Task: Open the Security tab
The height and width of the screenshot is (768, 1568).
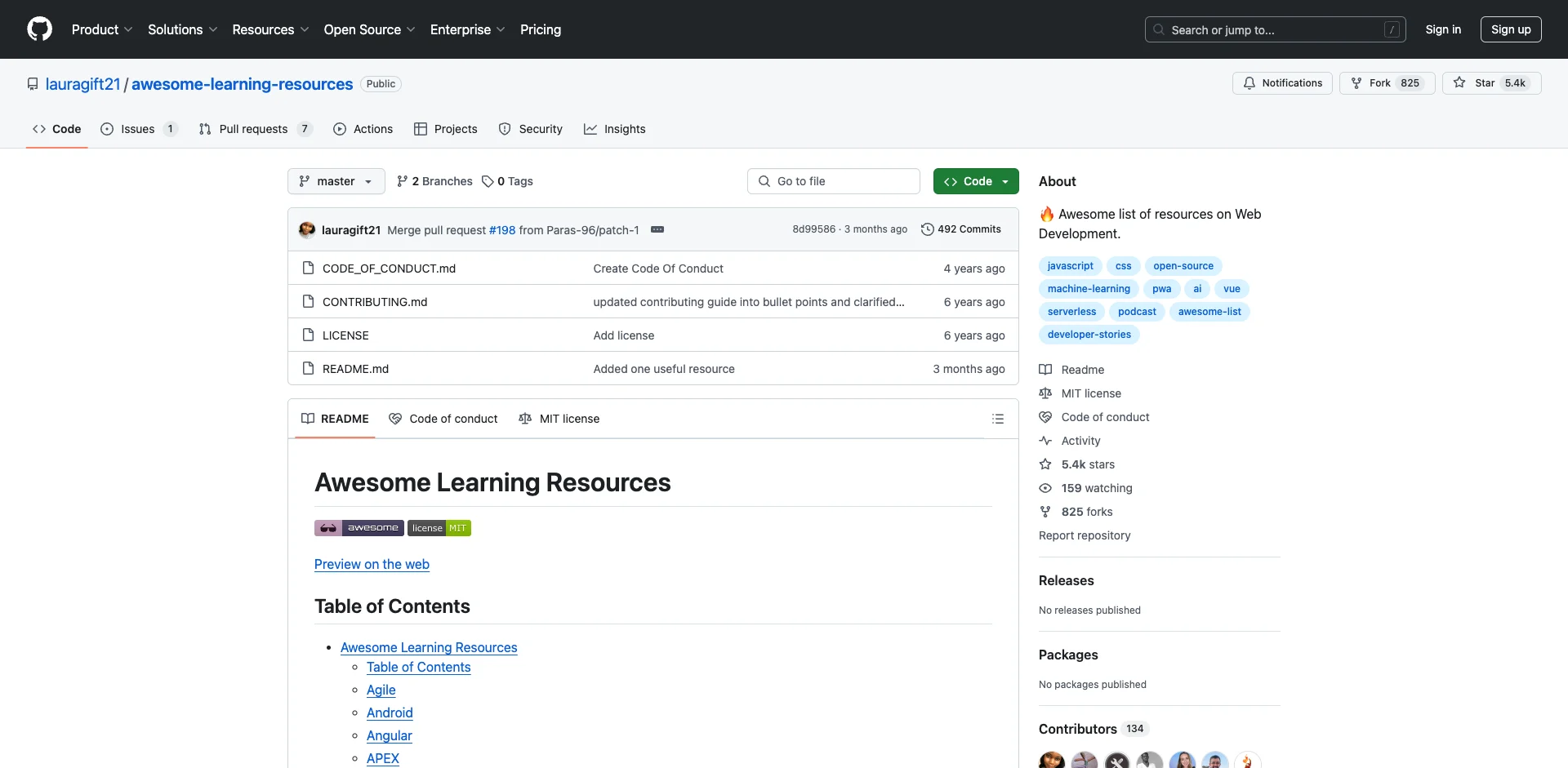Action: tap(530, 129)
